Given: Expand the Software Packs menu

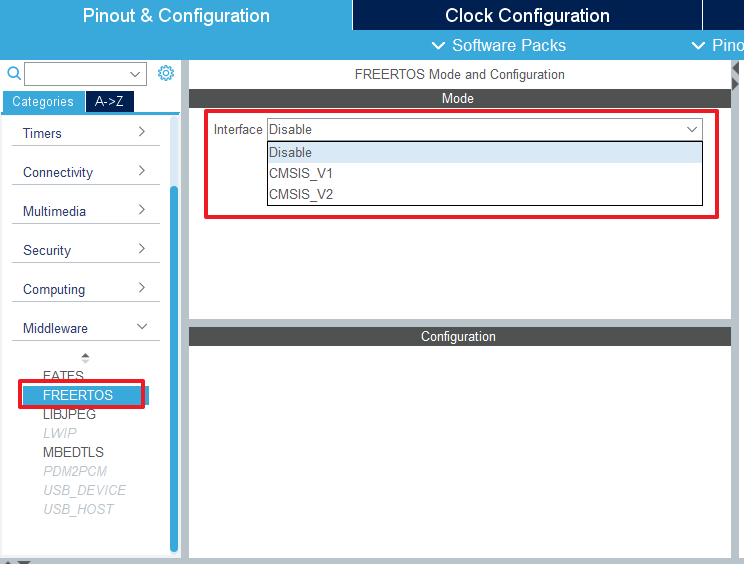Looking at the screenshot, I should tap(498, 46).
